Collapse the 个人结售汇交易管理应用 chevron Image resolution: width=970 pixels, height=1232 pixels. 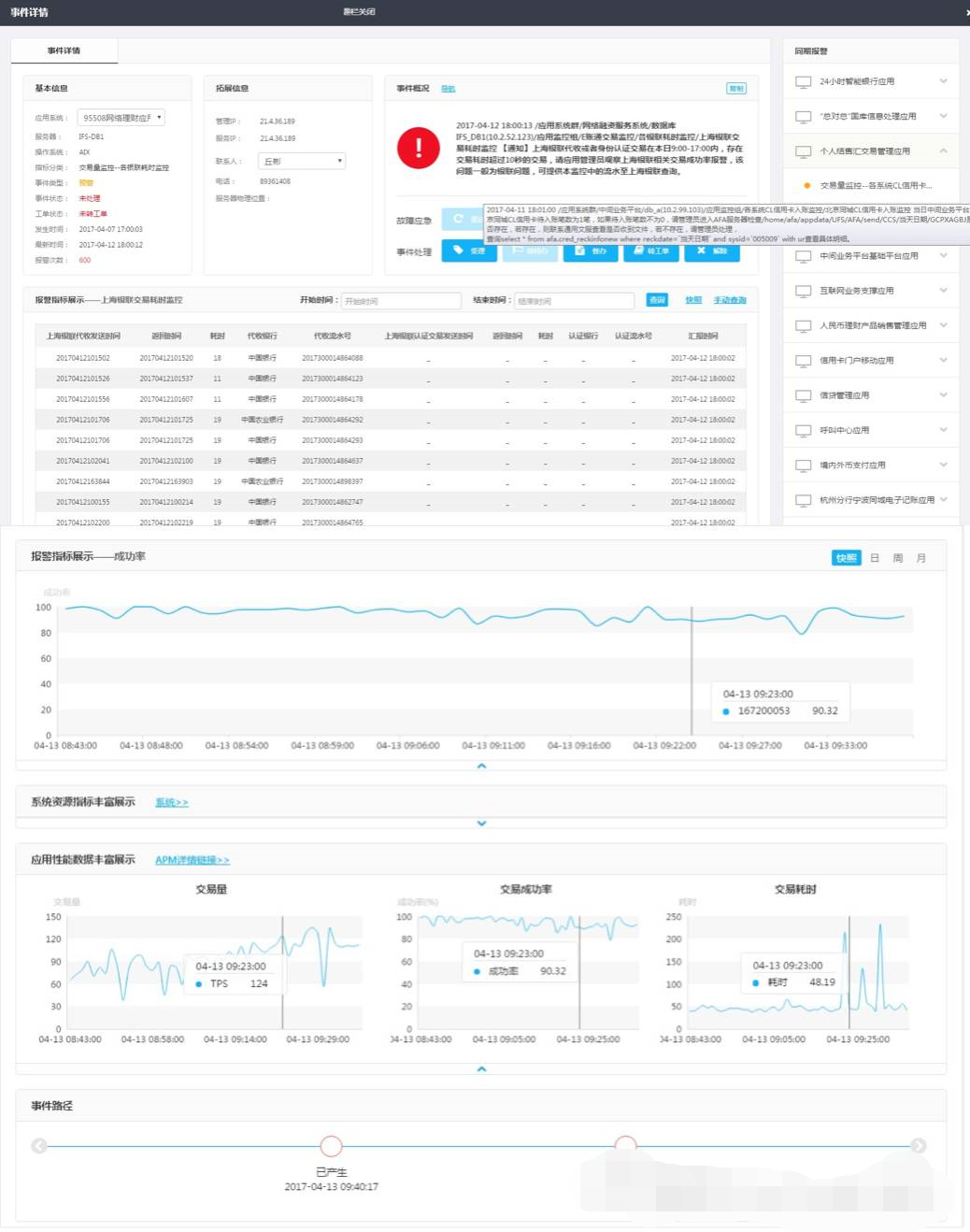point(943,150)
